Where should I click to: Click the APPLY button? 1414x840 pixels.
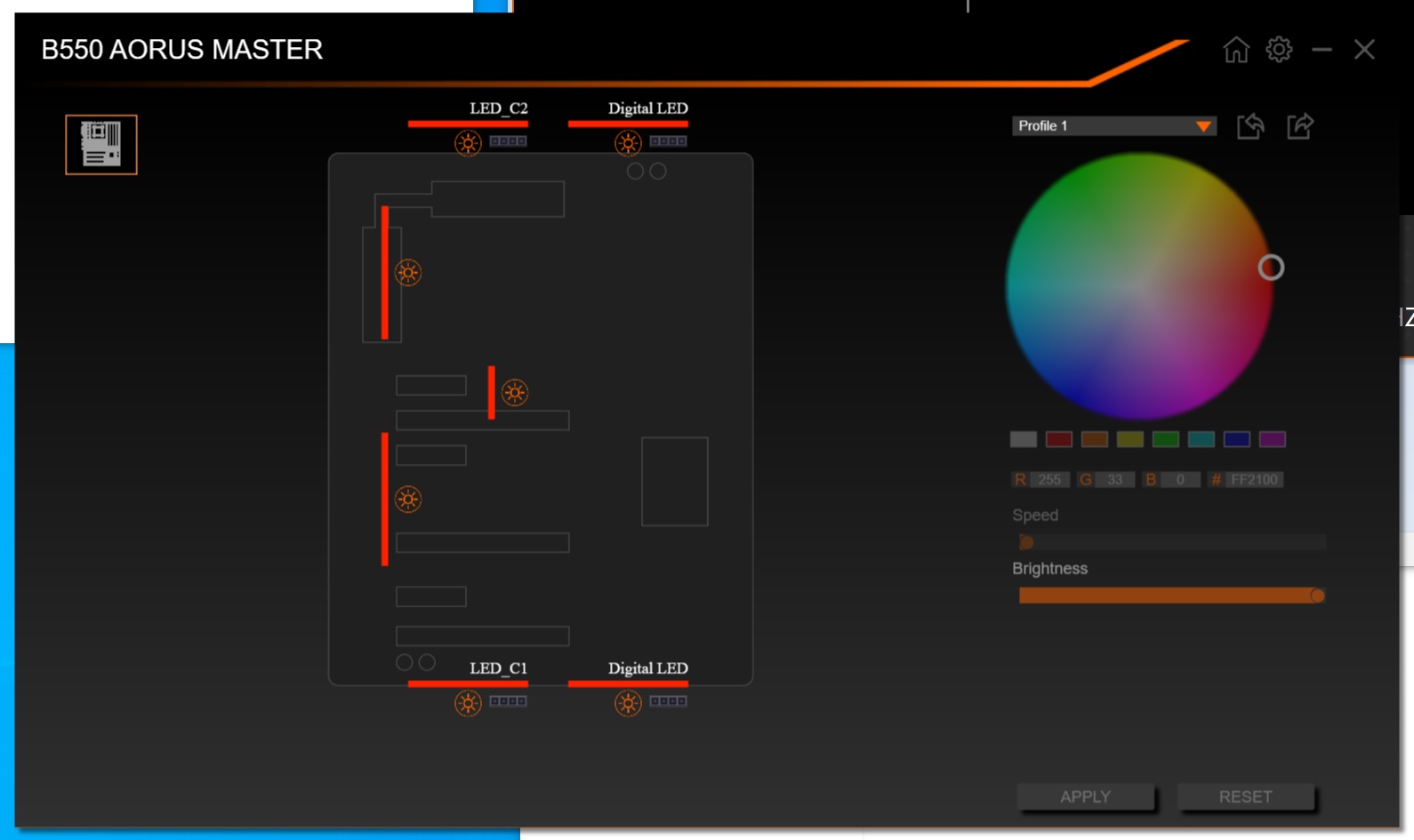point(1086,796)
